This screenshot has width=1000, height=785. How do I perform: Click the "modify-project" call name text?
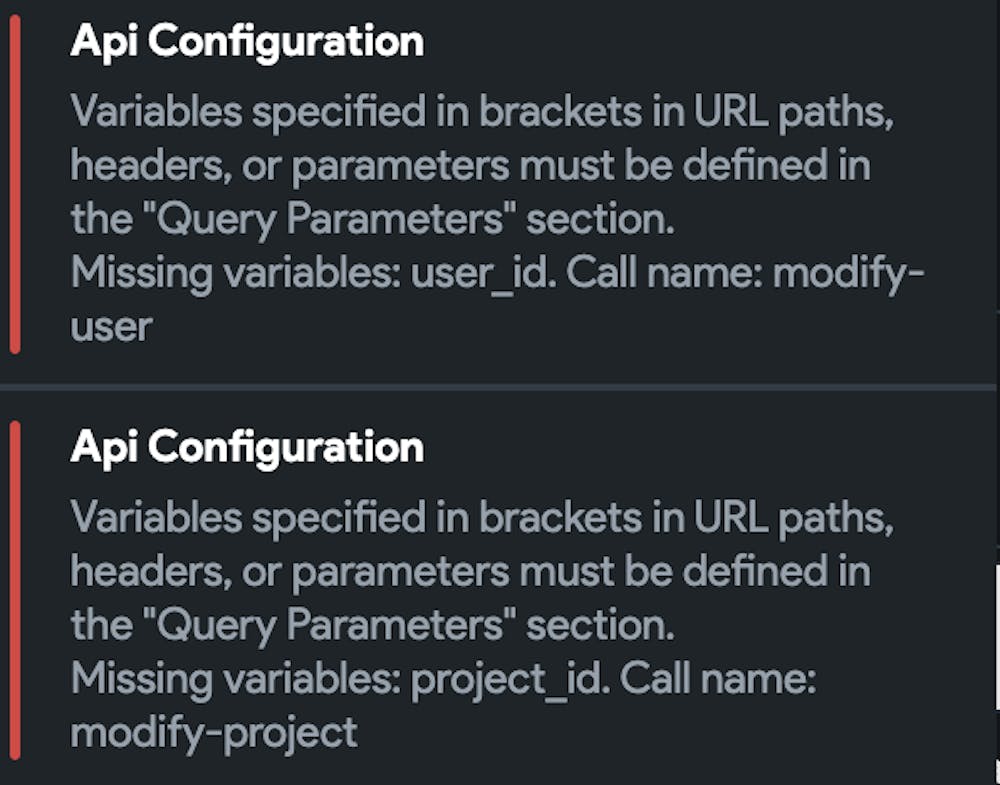click(214, 732)
